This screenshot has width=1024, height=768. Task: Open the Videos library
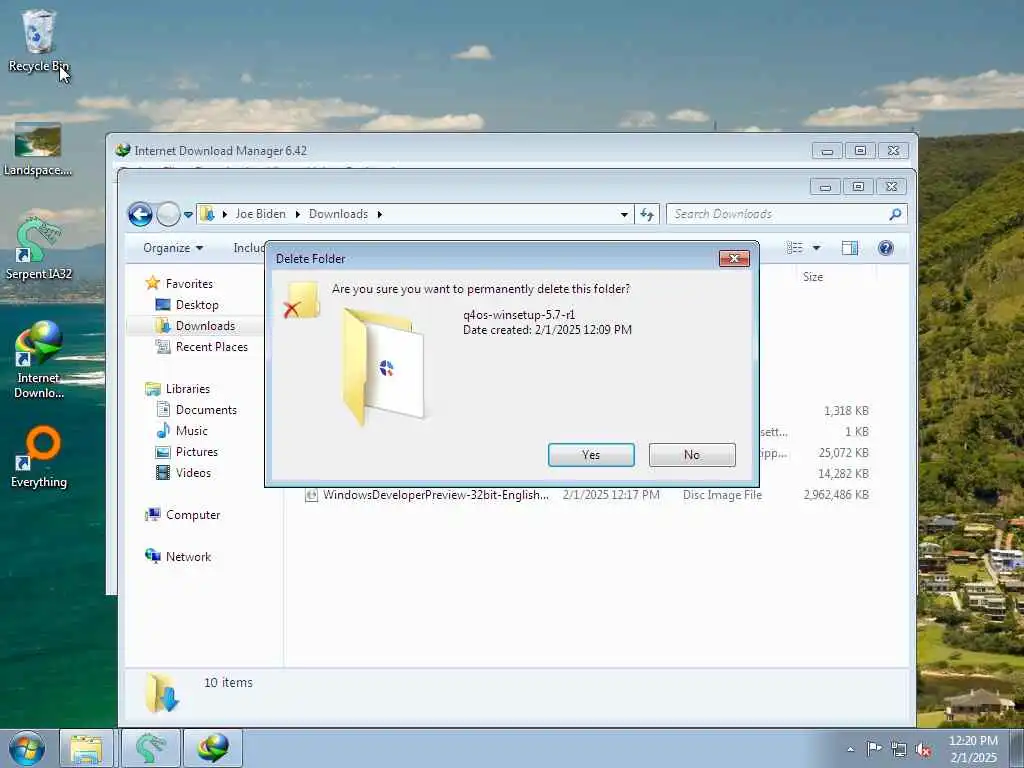pos(193,473)
